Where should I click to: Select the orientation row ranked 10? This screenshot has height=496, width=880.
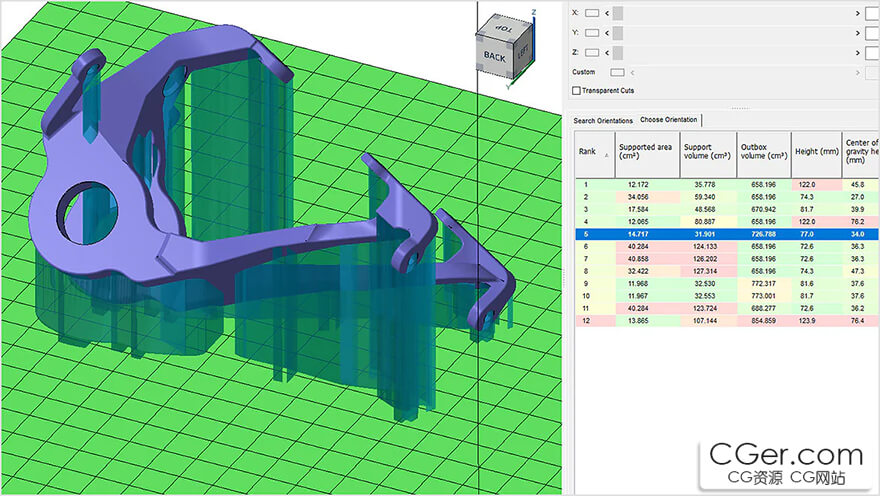tap(727, 296)
